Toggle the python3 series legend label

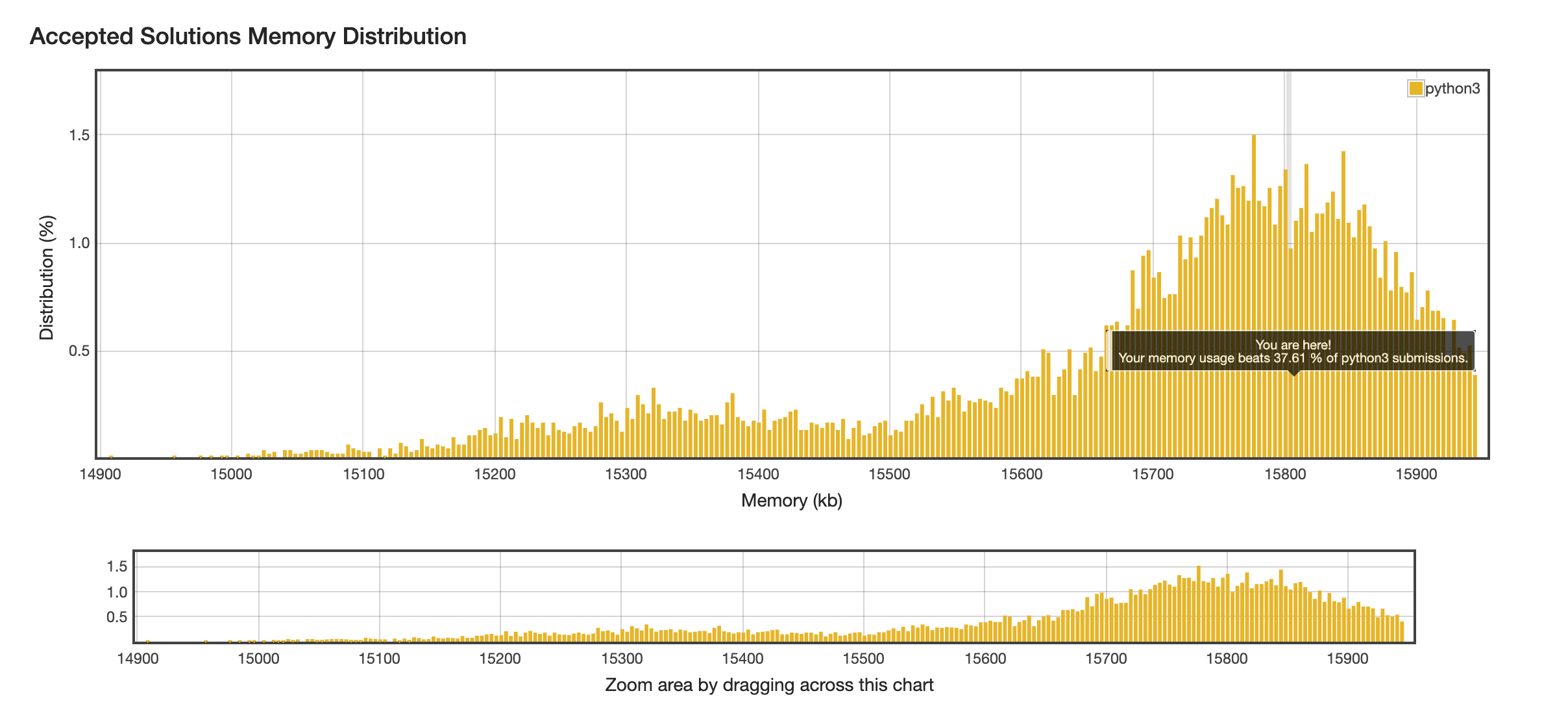pyautogui.click(x=1452, y=88)
